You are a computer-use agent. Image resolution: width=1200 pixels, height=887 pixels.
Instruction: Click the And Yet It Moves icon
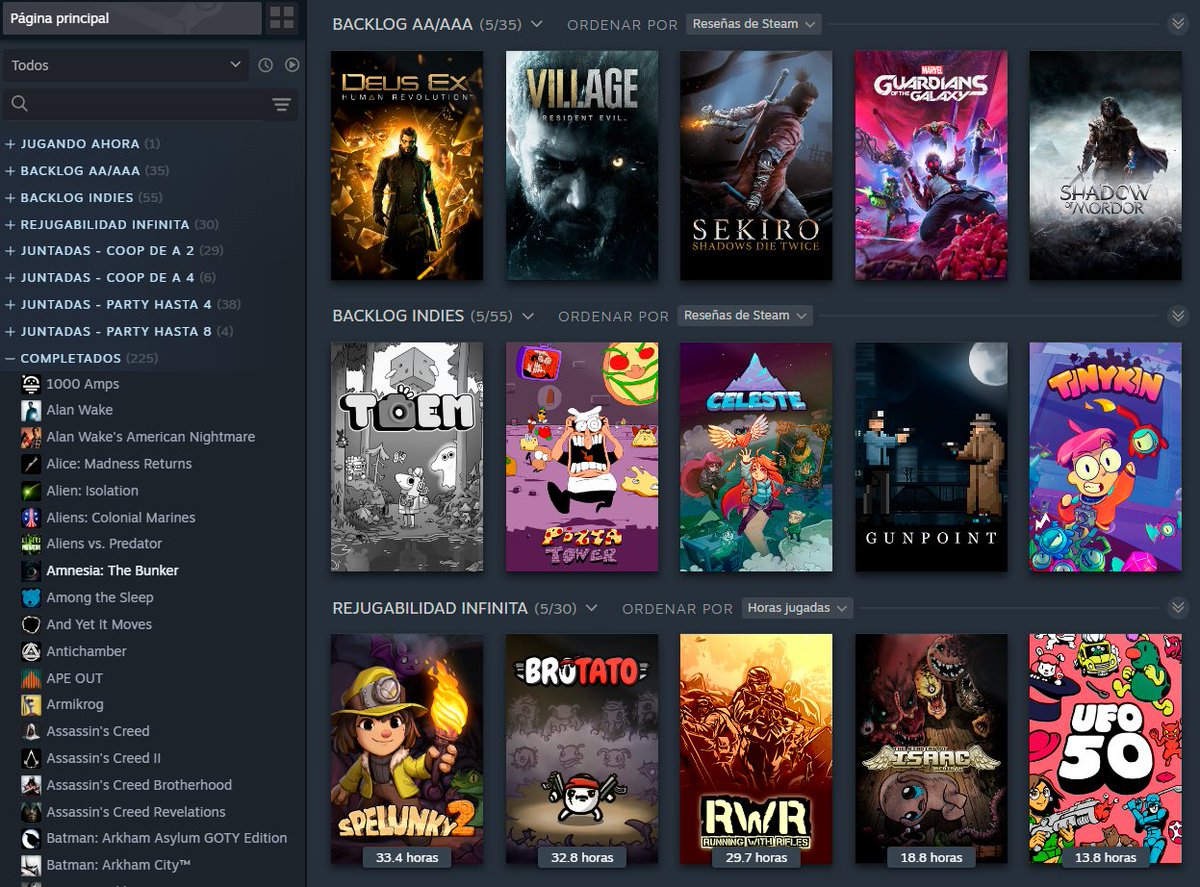[x=31, y=625]
